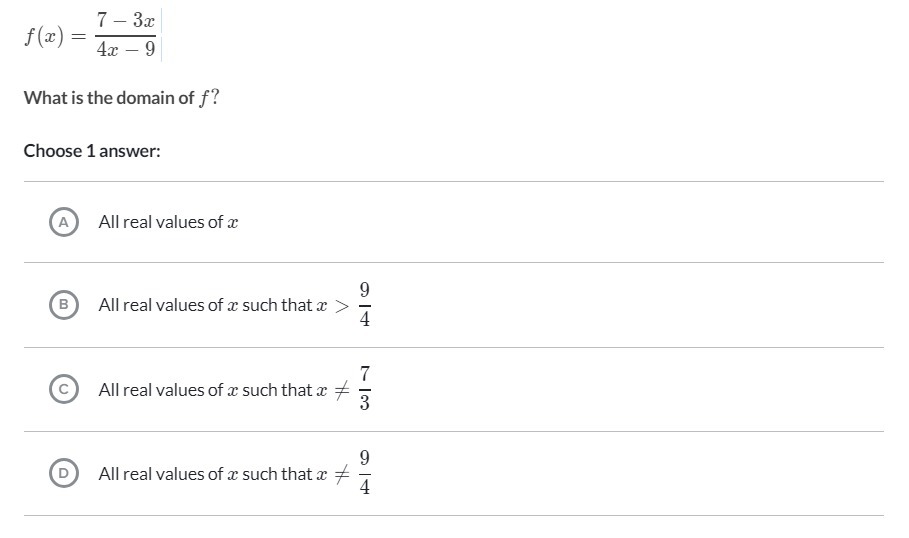Click the not-equal sign in option C

[x=342, y=390]
